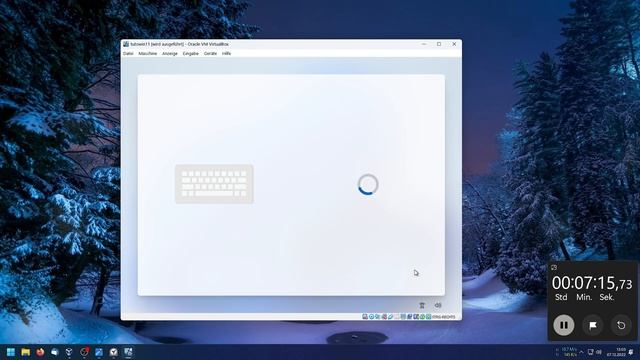Open the taskbar clock and date
640x360 pixels.
point(616,352)
